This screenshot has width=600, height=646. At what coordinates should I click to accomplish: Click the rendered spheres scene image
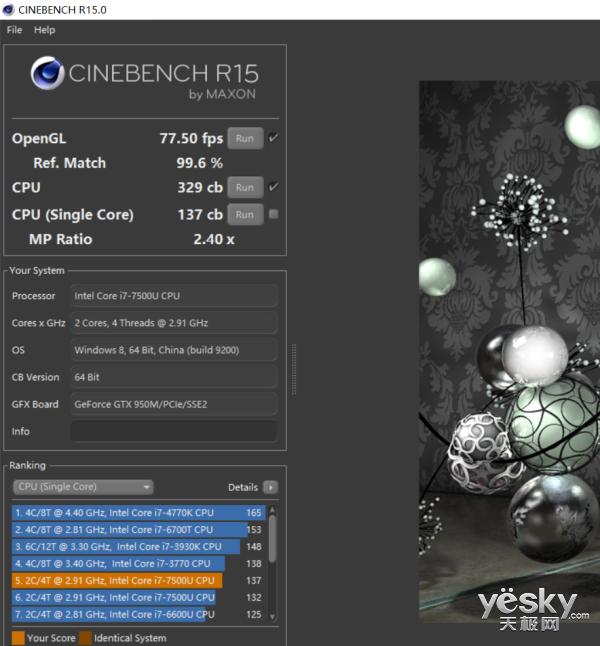coord(508,350)
